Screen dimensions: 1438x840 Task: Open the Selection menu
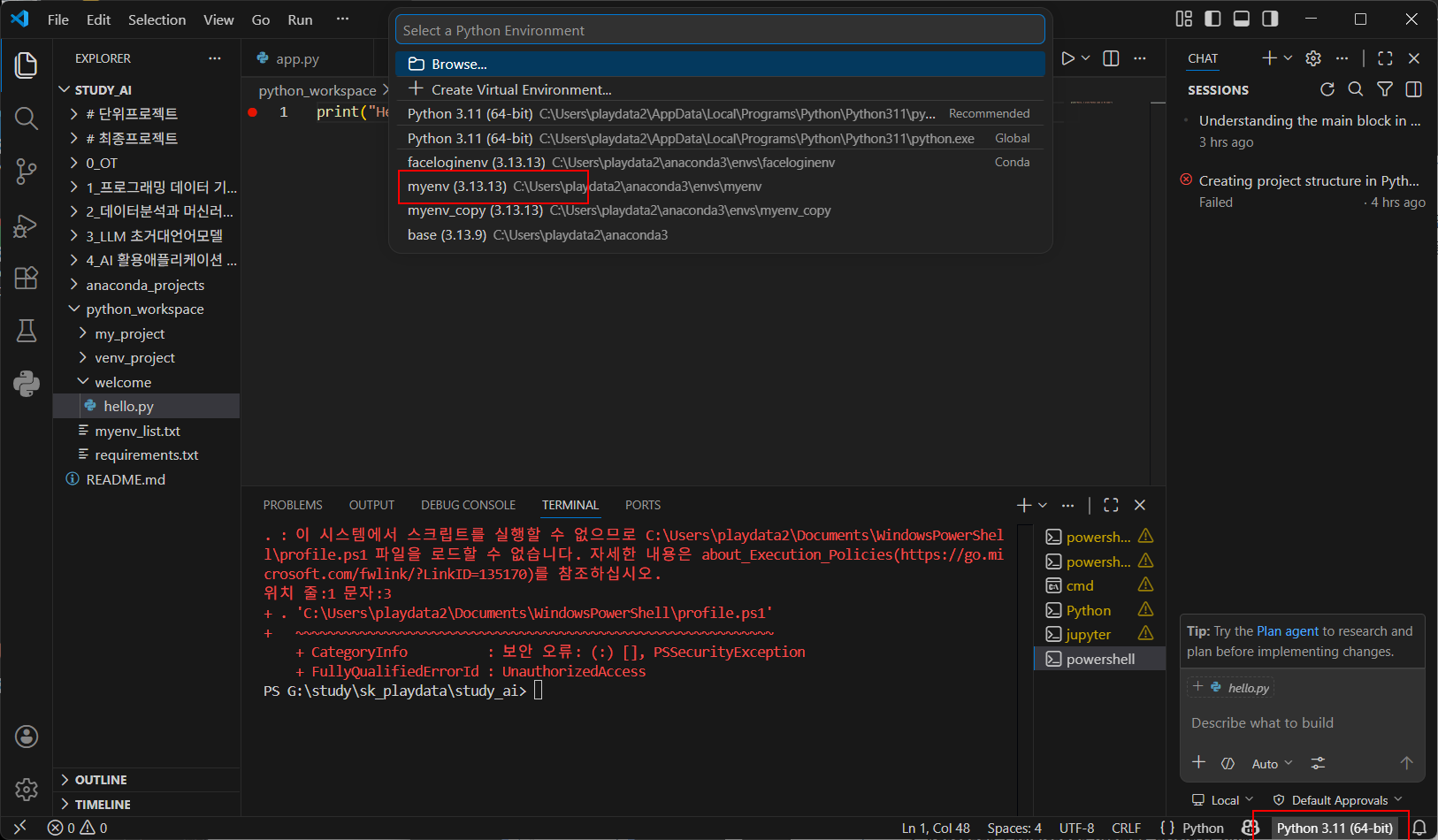click(x=157, y=19)
